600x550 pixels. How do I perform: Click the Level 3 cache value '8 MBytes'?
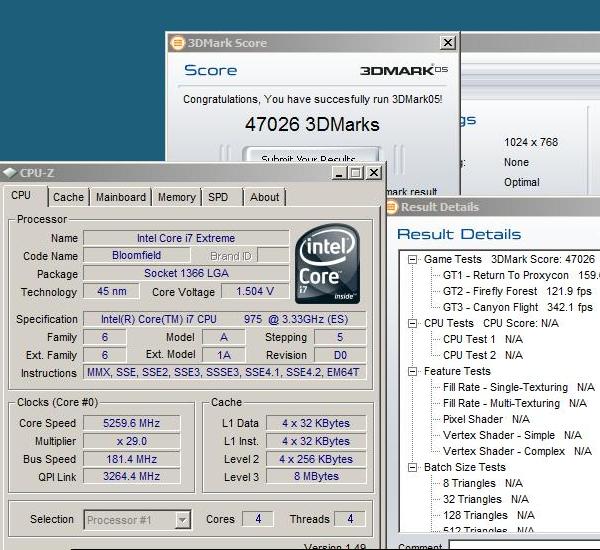(316, 477)
